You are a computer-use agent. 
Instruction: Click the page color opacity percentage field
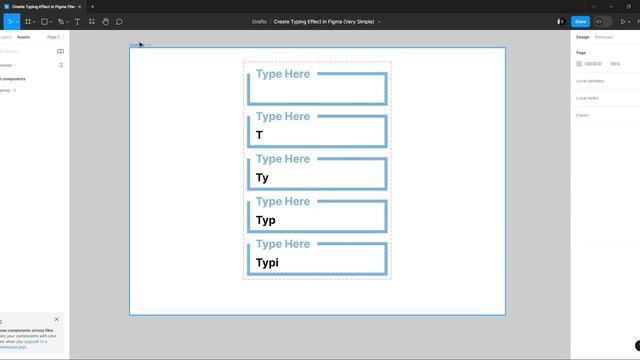pyautogui.click(x=615, y=64)
